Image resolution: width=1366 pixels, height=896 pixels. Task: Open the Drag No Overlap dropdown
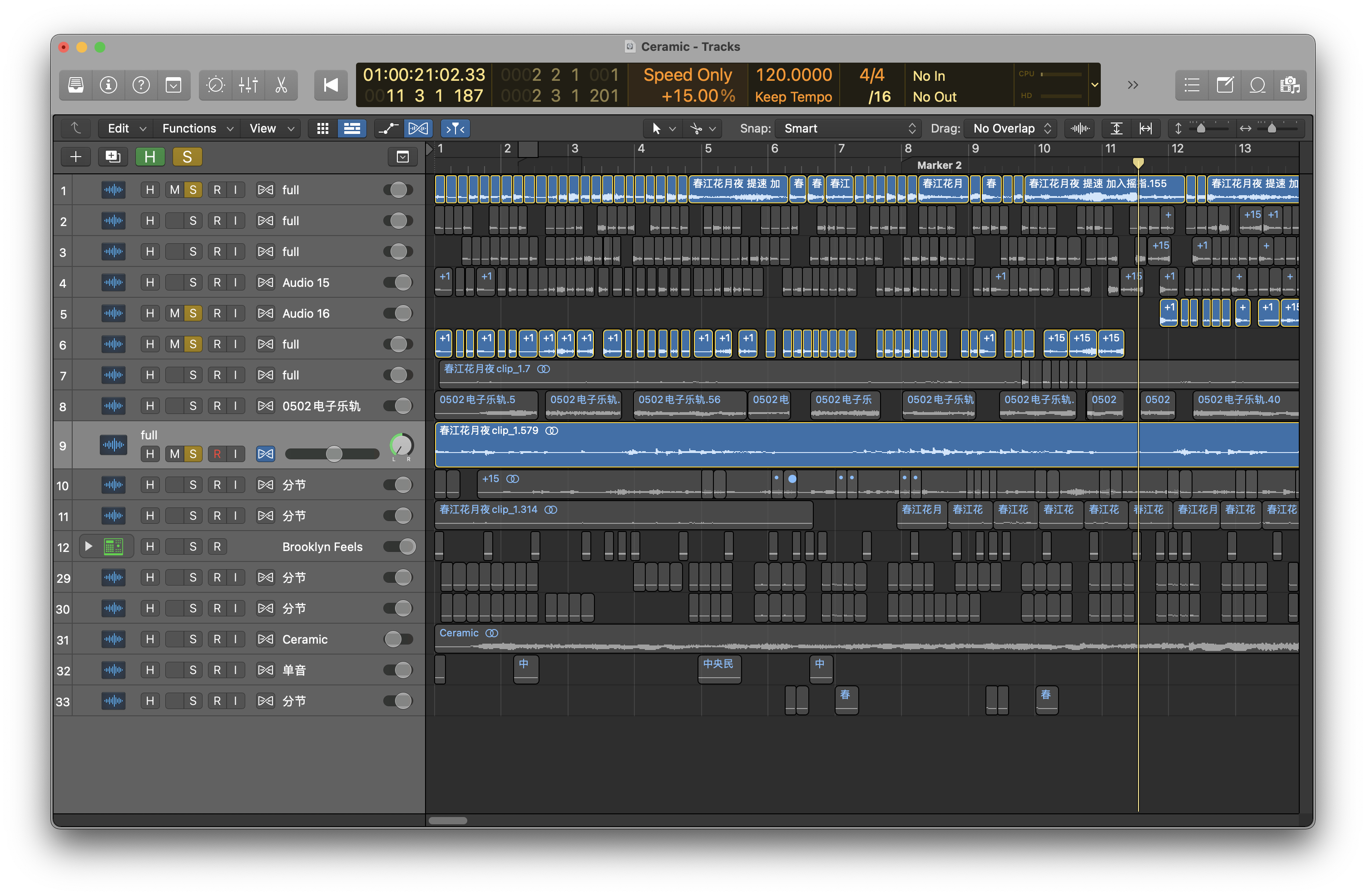tap(1011, 128)
